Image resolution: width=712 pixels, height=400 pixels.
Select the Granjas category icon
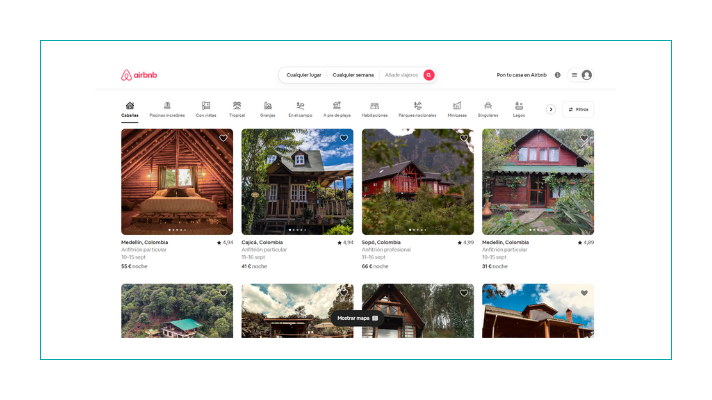pos(268,105)
